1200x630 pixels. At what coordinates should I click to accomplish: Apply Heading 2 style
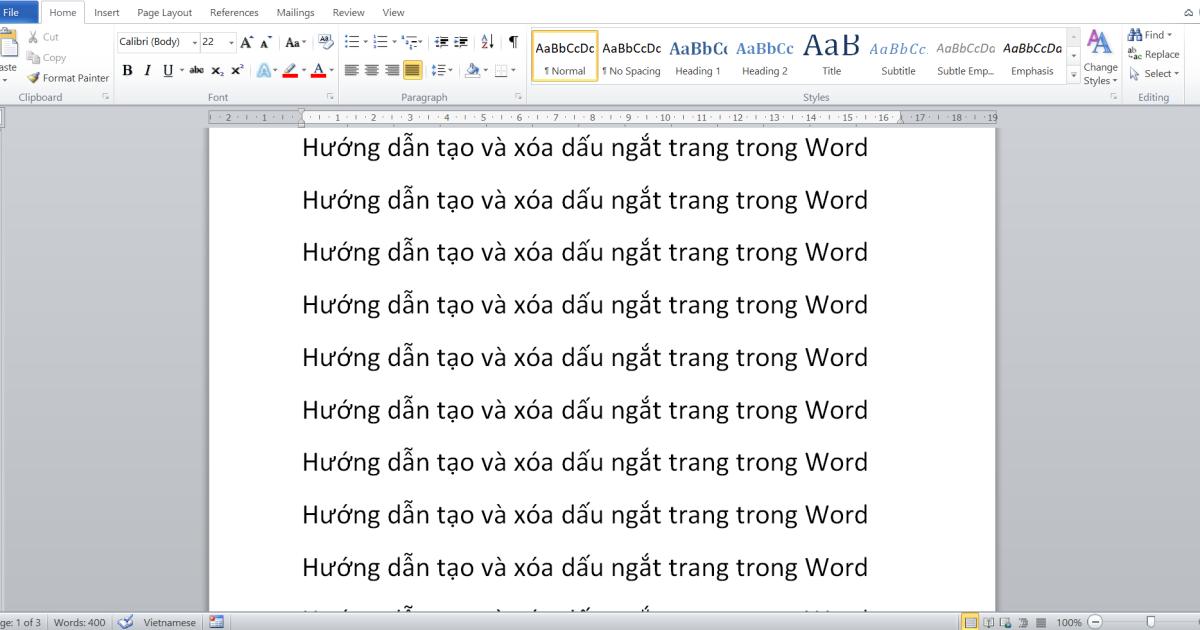coord(764,57)
